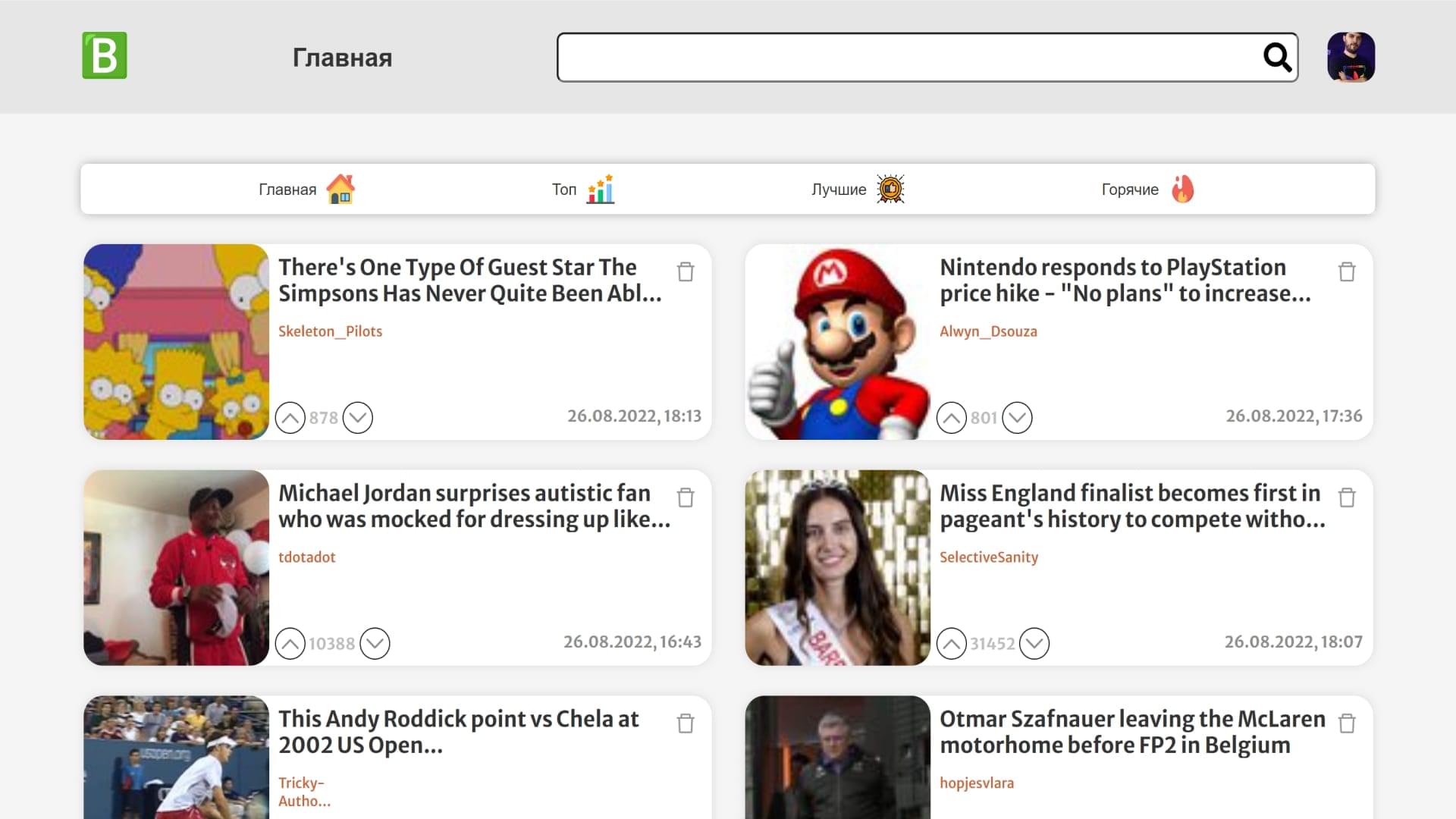Click the Mario thumbs-up thumbnail

pos(837,342)
